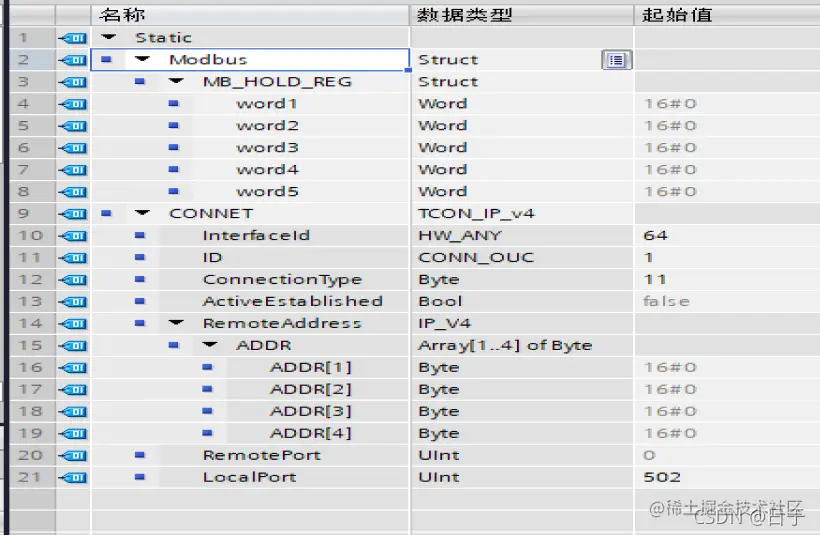Edit word1 start value 16#0
This screenshot has width=820, height=535.
[727, 104]
